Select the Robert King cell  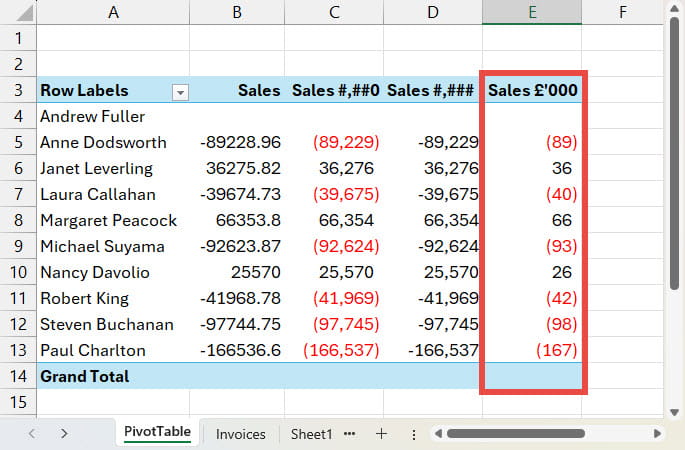coord(113,298)
